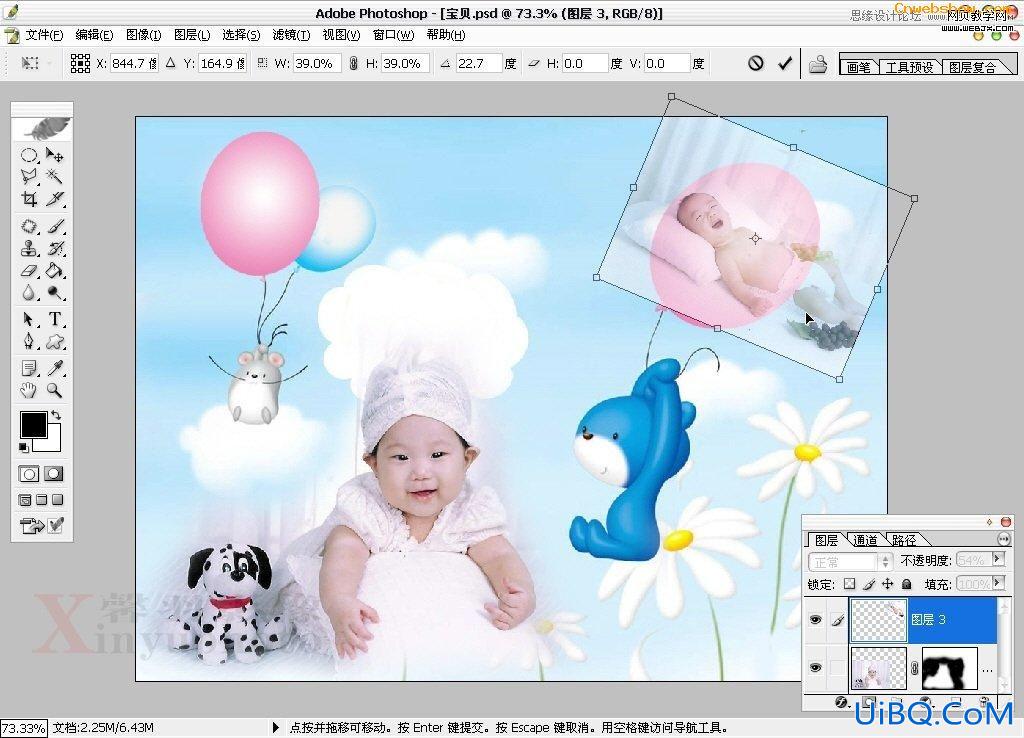Open the 编辑(E) menu
The height and width of the screenshot is (738, 1024).
[x=94, y=35]
